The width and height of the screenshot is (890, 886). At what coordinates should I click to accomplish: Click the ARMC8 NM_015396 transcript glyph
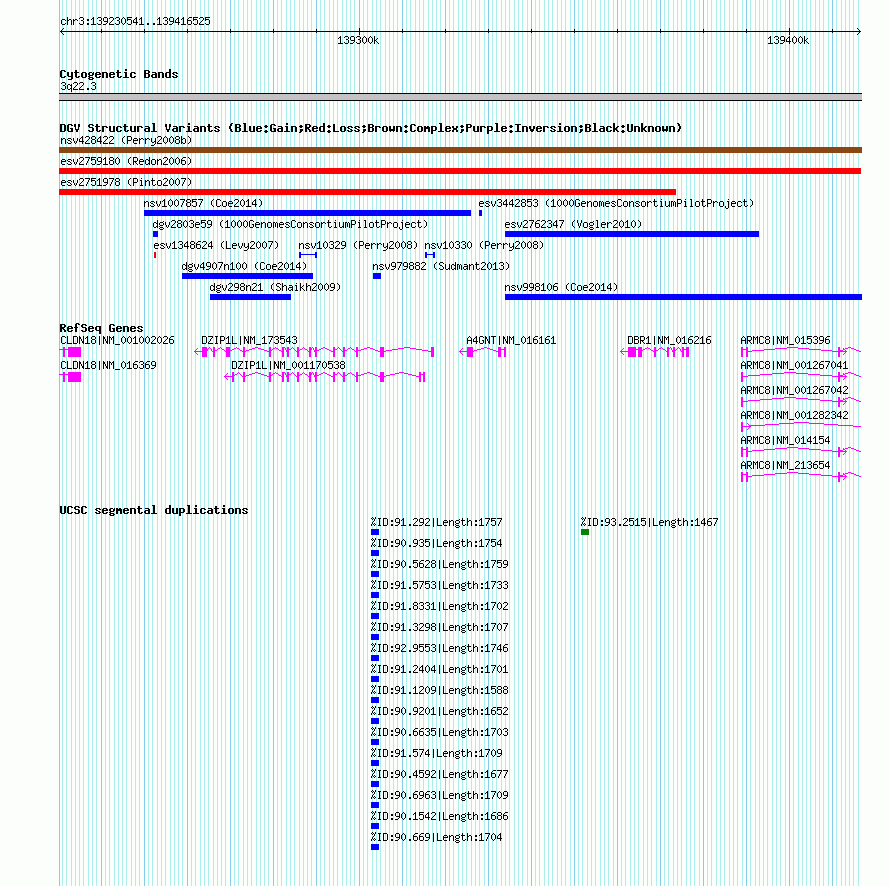(x=801, y=352)
